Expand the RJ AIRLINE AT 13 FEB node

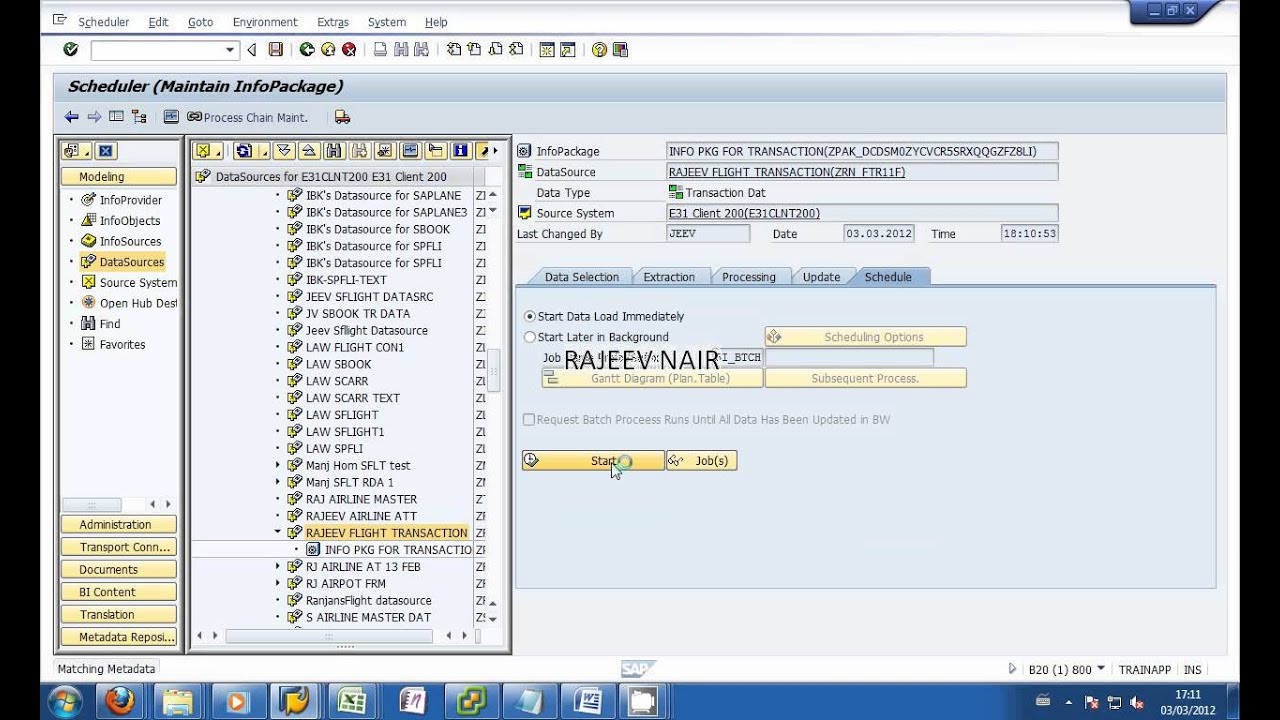[x=279, y=567]
